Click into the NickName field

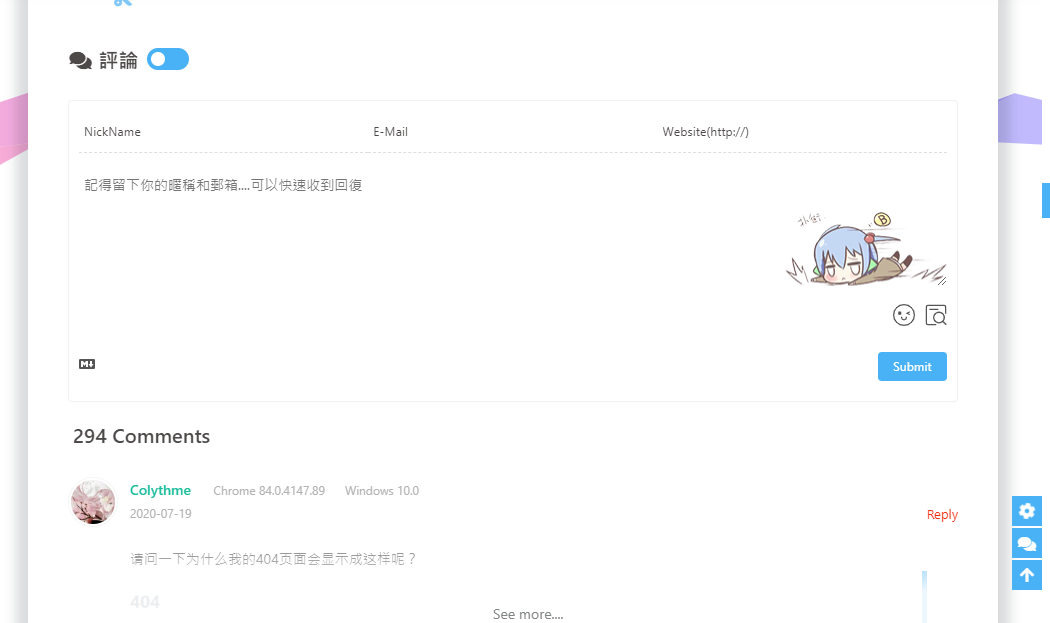click(x=222, y=132)
